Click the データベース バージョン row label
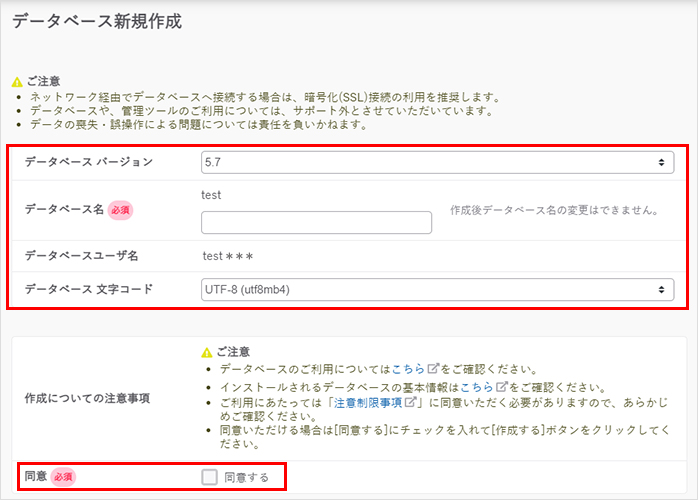Screen dimensions: 698x500 (89, 162)
